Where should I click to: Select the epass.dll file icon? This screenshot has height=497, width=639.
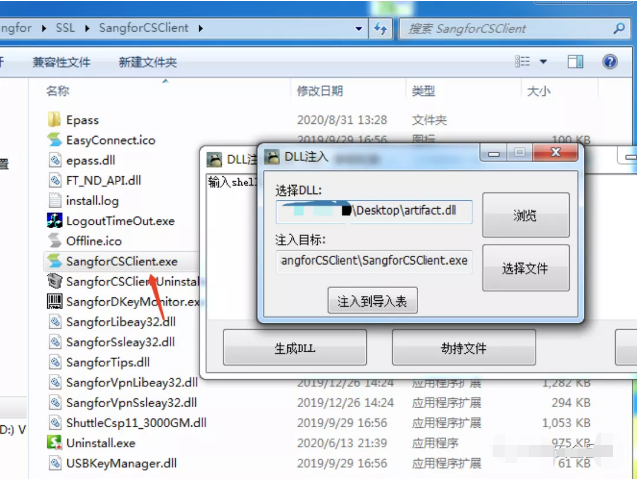(55, 160)
